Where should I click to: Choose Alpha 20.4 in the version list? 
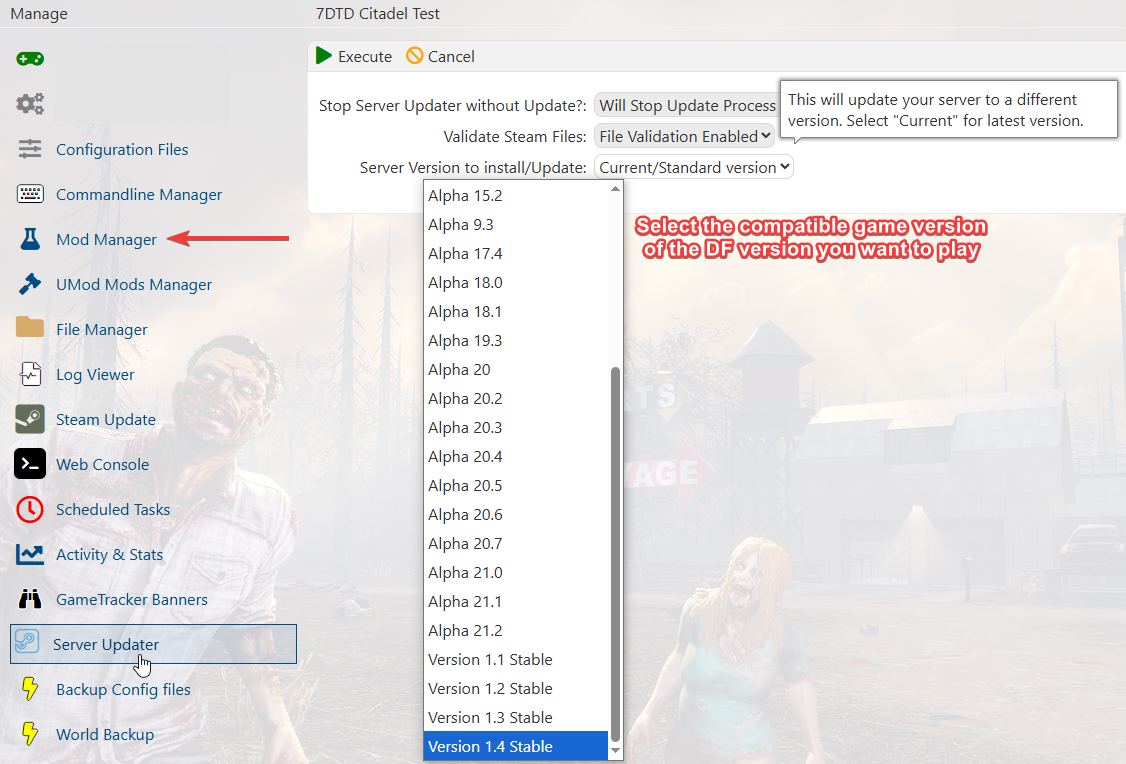516,457
